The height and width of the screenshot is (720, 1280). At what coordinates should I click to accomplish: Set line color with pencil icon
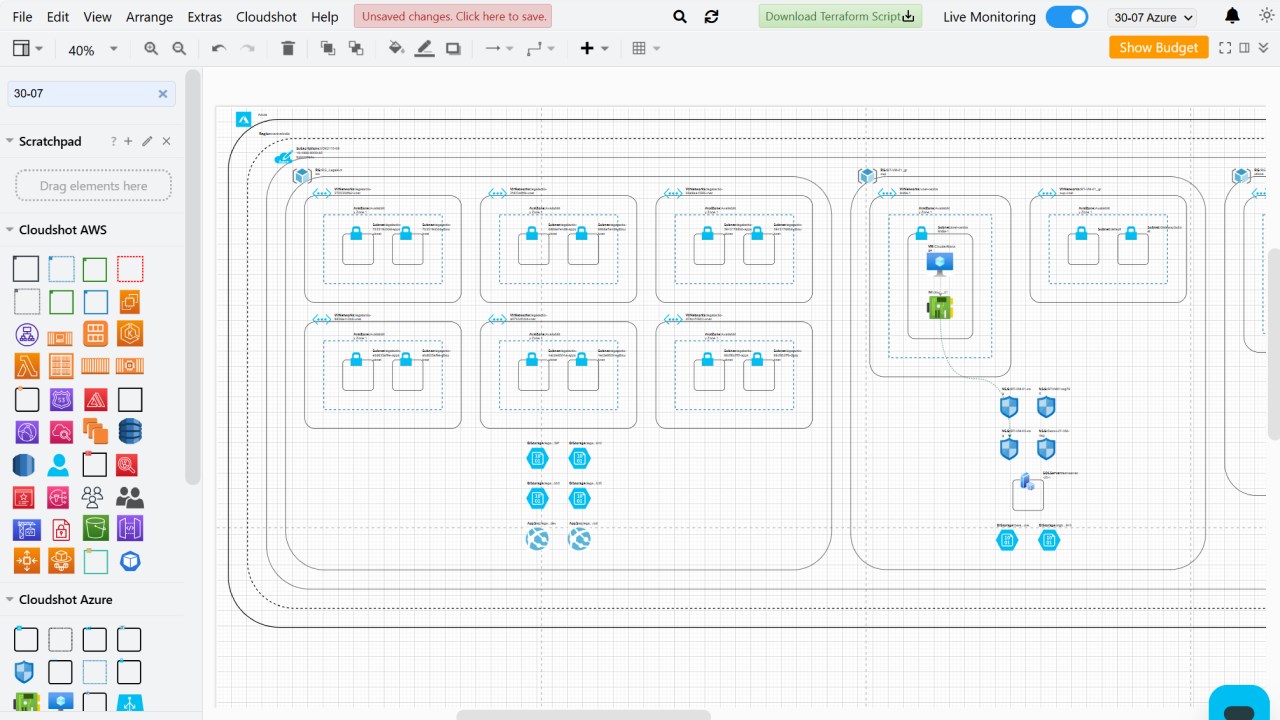coord(424,48)
